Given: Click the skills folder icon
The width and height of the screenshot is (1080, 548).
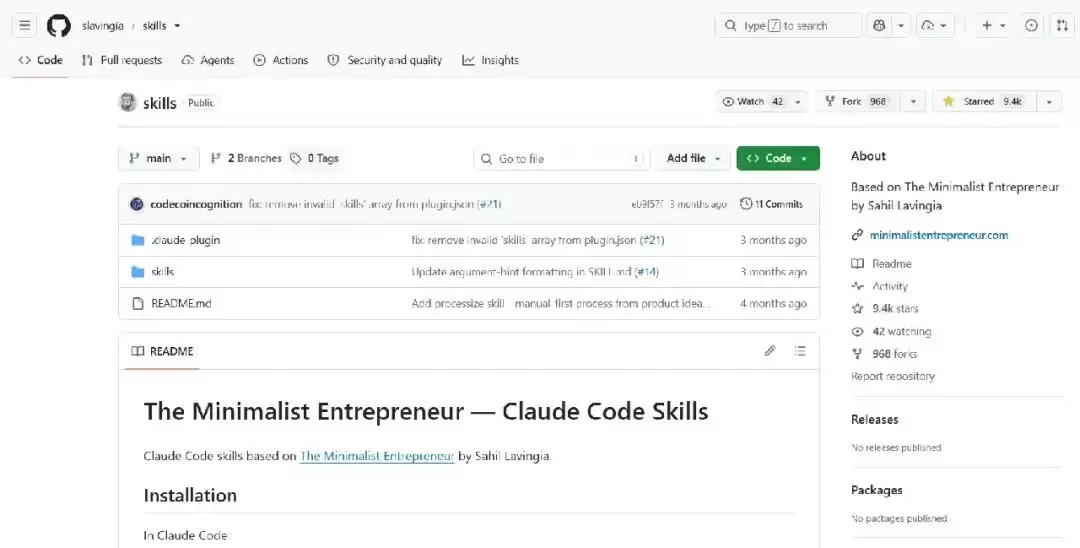Looking at the screenshot, I should pyautogui.click(x=138, y=272).
